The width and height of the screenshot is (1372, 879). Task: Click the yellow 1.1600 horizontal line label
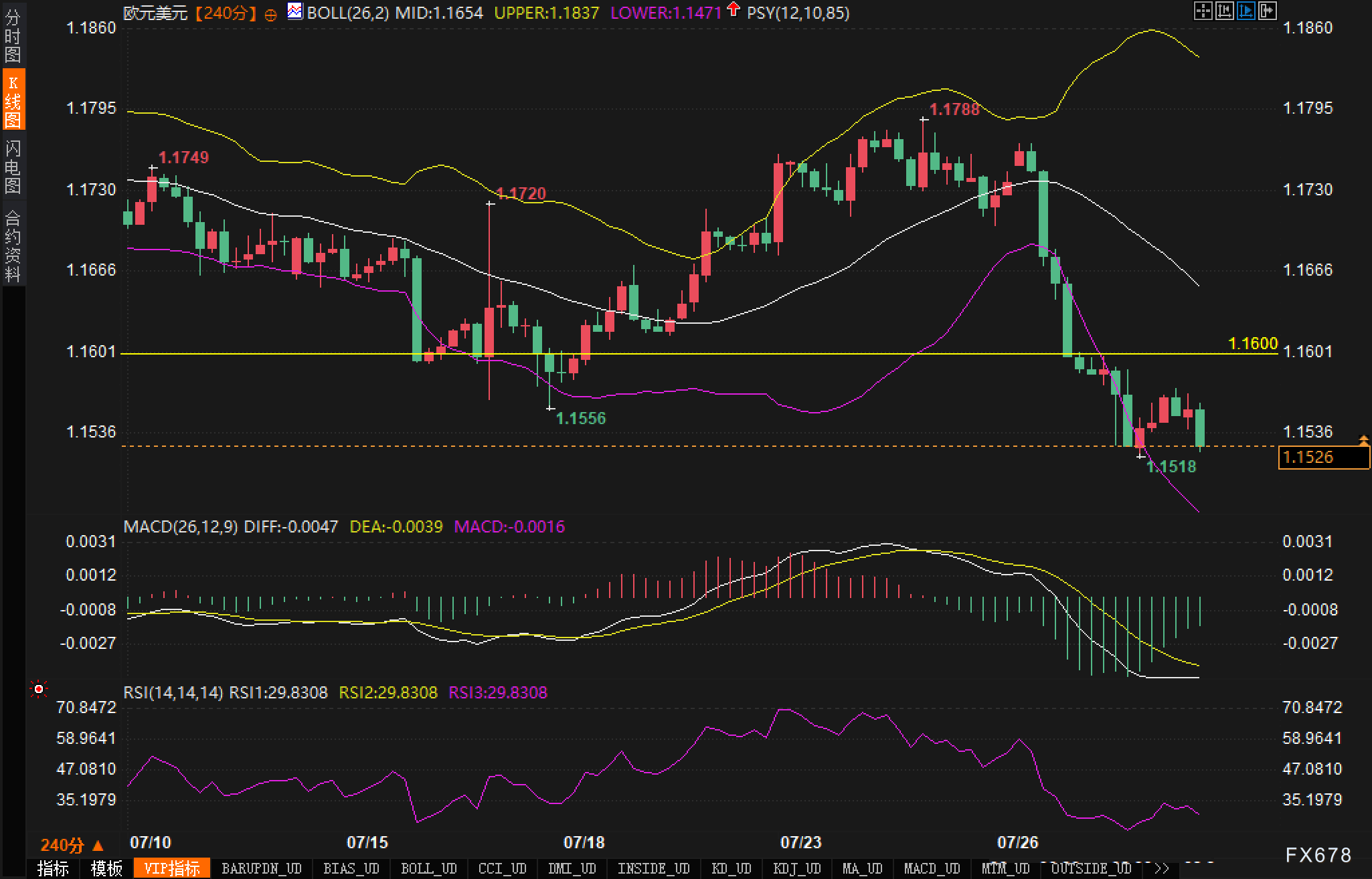[x=1252, y=344]
